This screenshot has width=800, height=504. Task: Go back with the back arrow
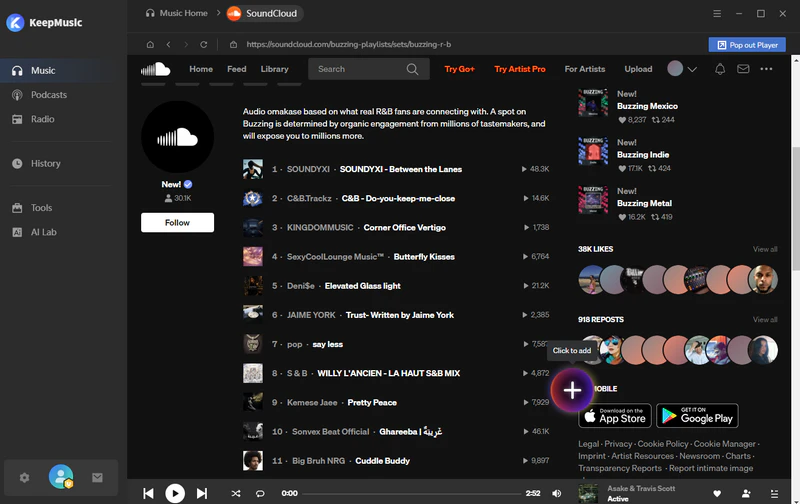point(168,44)
